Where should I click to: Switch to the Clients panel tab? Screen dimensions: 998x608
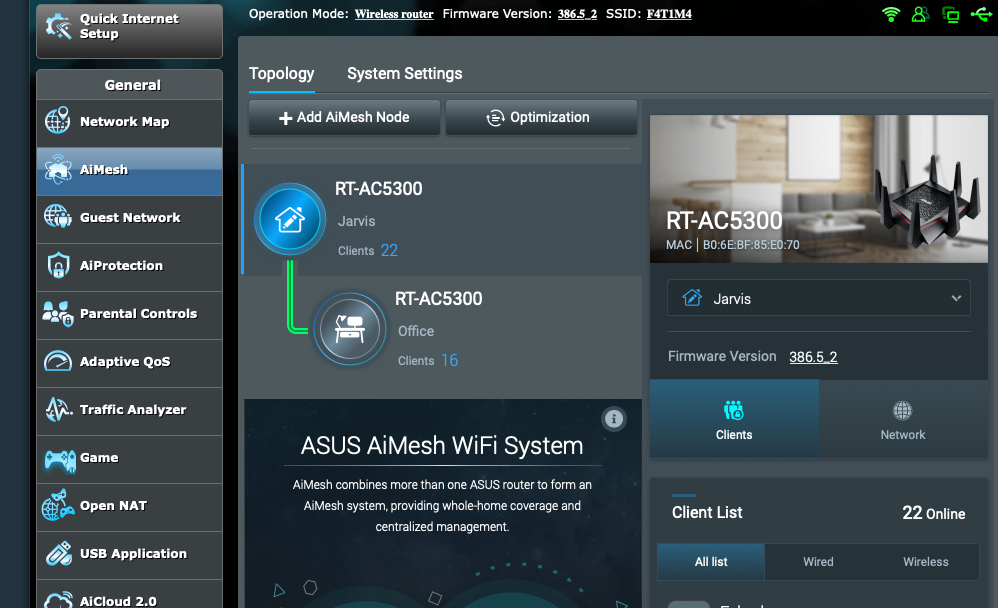click(x=734, y=419)
